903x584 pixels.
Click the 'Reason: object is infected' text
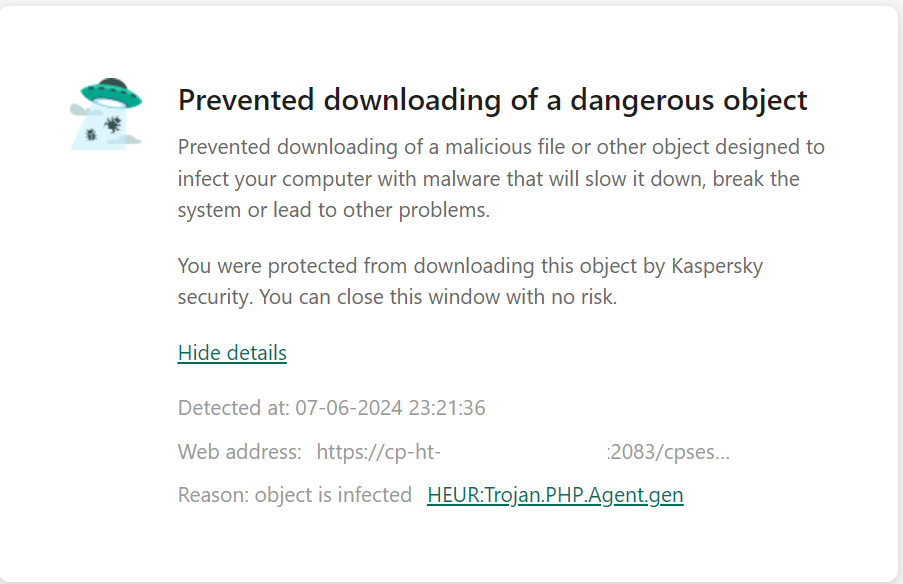pyautogui.click(x=294, y=495)
